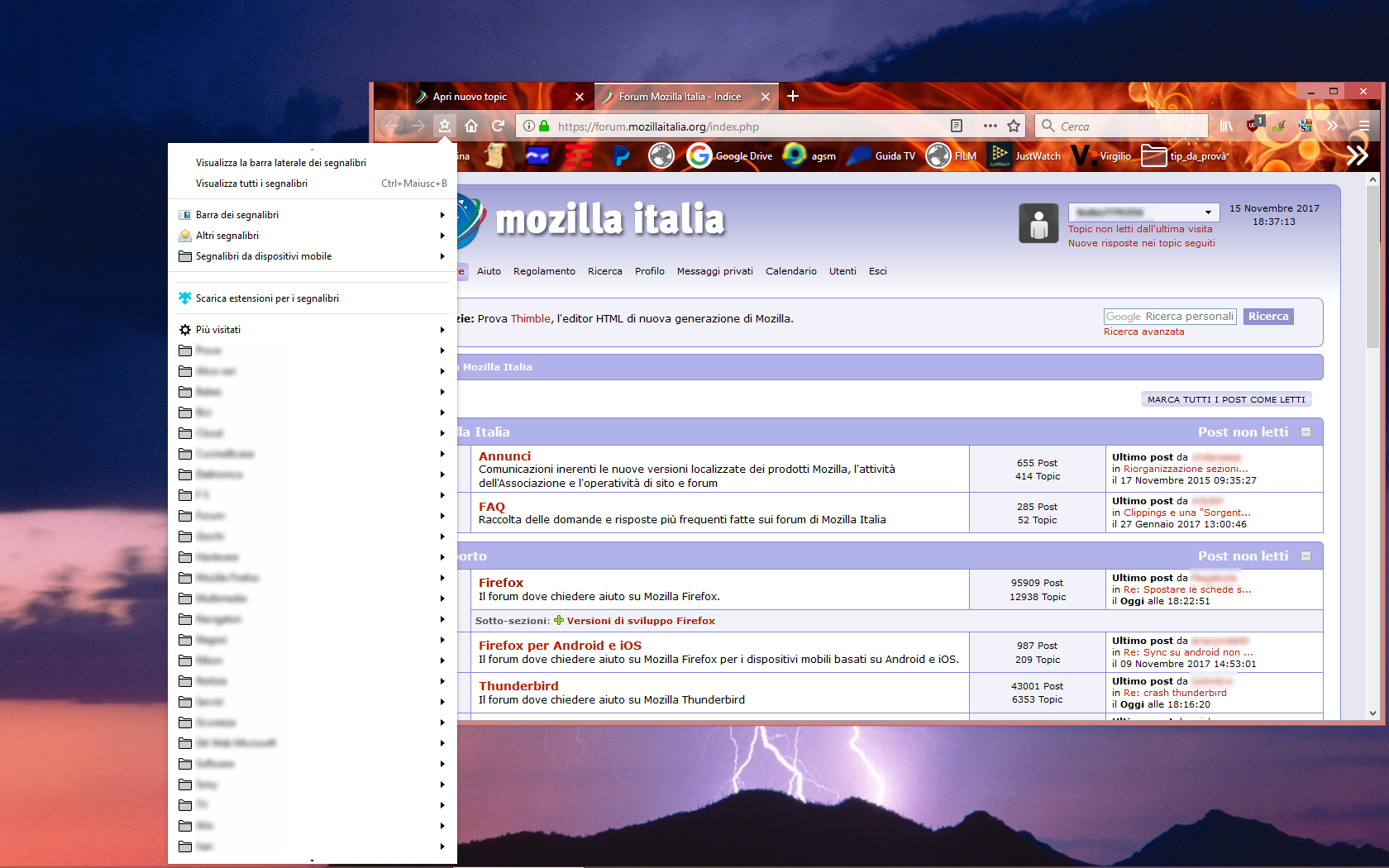Viewport: 1389px width, 868px height.
Task: Open the red striped bookmark icon
Action: click(x=579, y=155)
